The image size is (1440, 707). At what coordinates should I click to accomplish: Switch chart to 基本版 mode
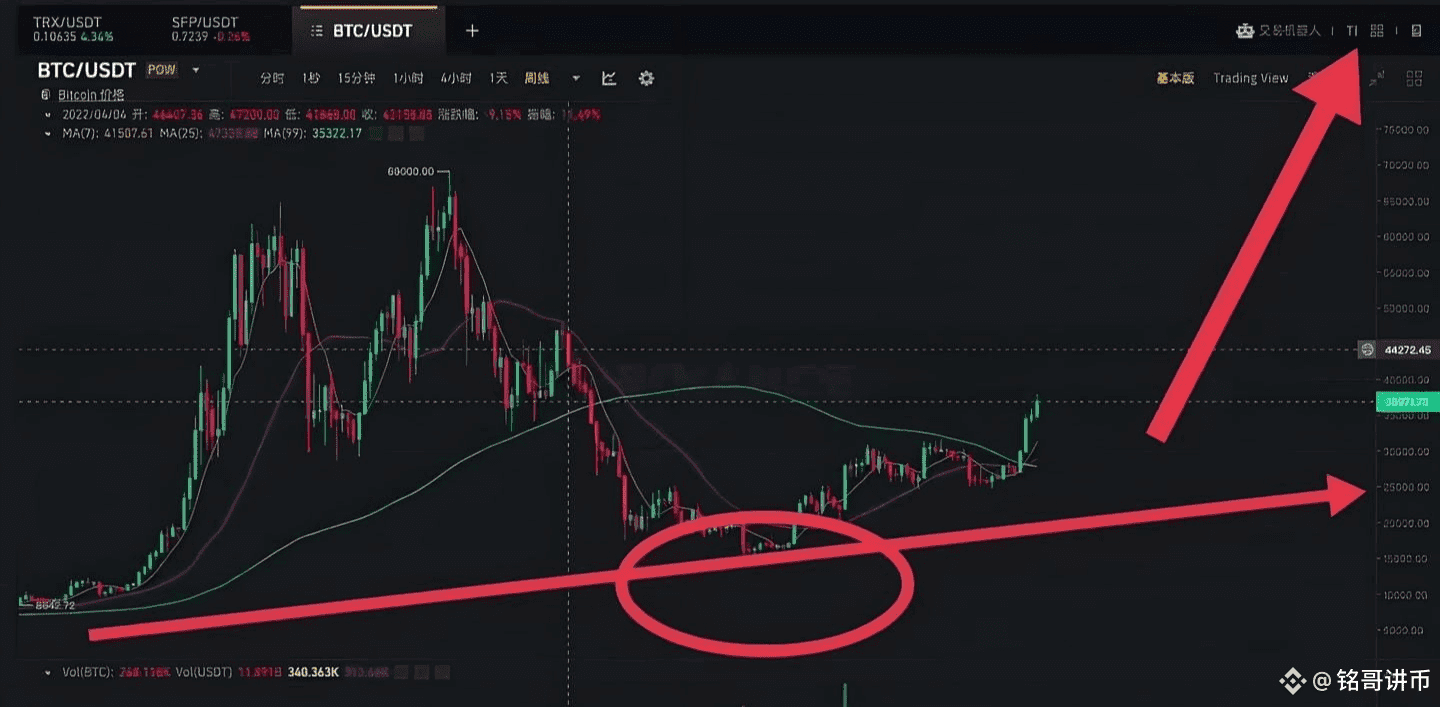[1175, 78]
